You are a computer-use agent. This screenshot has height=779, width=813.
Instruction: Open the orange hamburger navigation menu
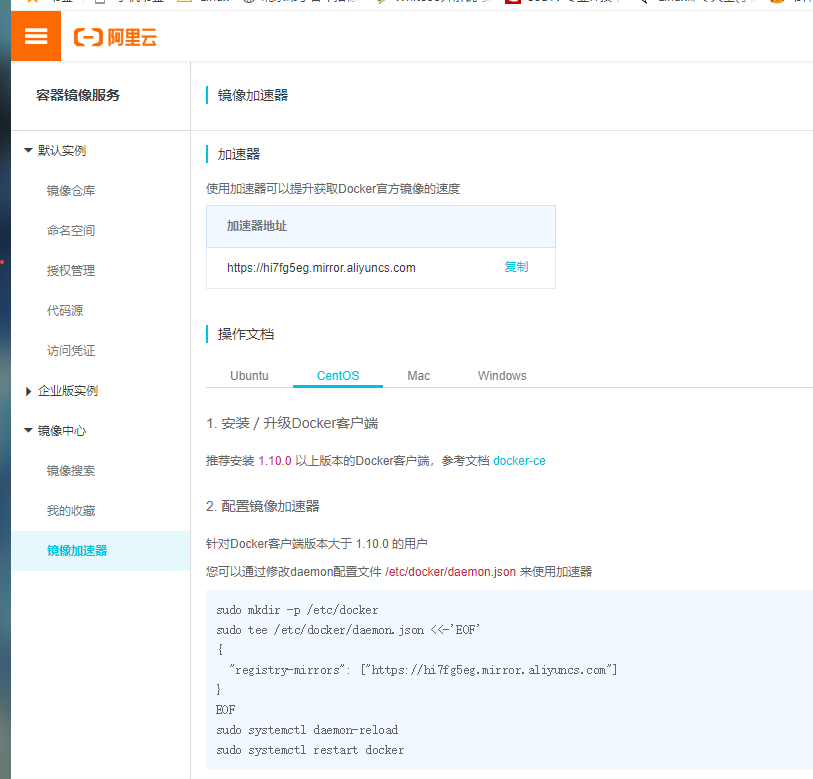tap(35, 36)
